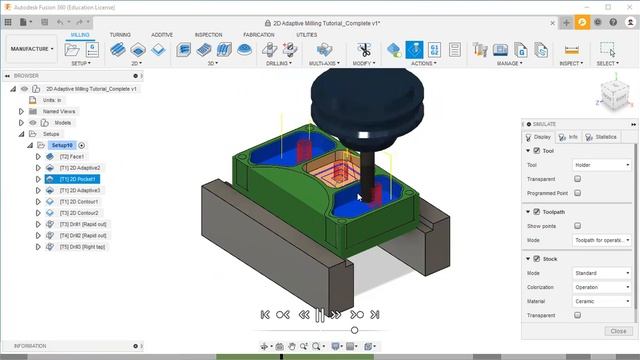Select the 3D Scallop dome icon
640x360 pixels.
[x=244, y=50]
